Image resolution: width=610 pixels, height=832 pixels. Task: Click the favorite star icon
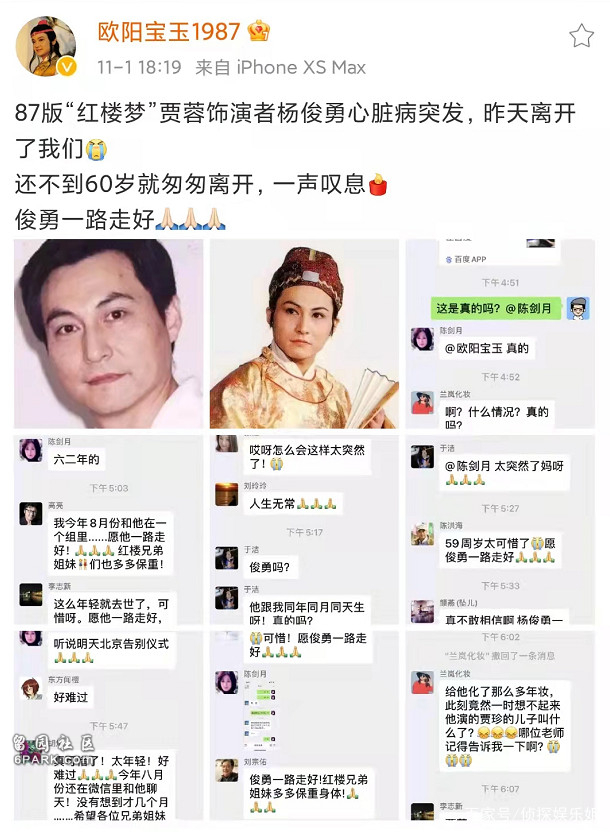(x=581, y=36)
